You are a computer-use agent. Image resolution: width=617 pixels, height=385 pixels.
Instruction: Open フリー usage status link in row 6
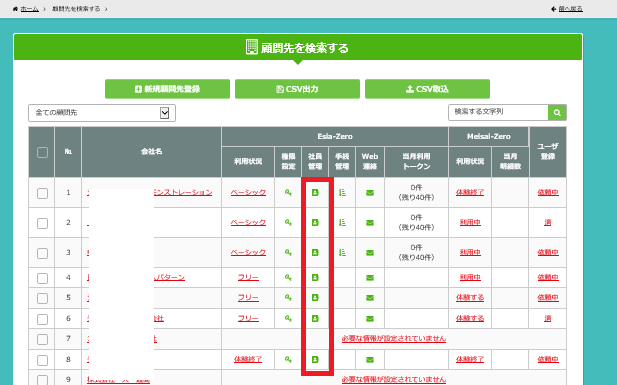tap(248, 318)
